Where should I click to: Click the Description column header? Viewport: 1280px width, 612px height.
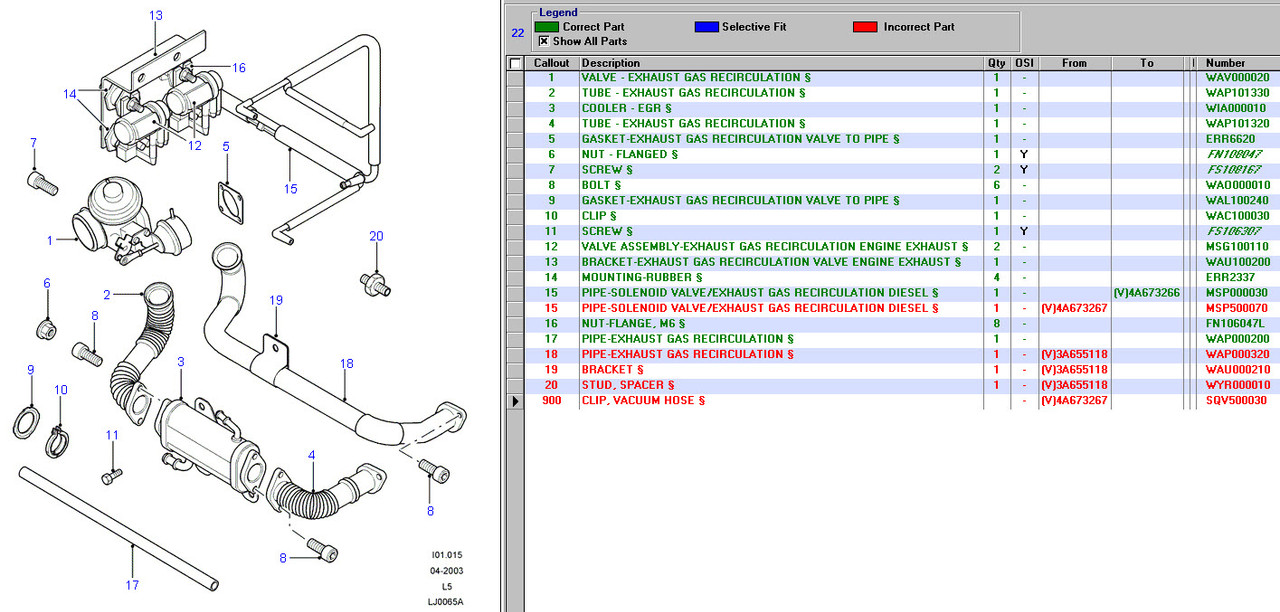click(x=781, y=63)
